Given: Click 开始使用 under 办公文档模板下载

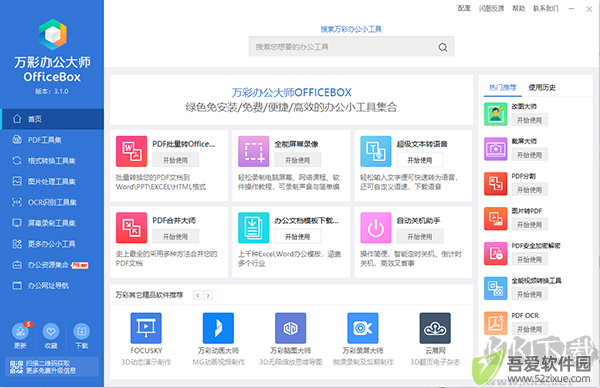Looking at the screenshot, I should click(298, 236).
